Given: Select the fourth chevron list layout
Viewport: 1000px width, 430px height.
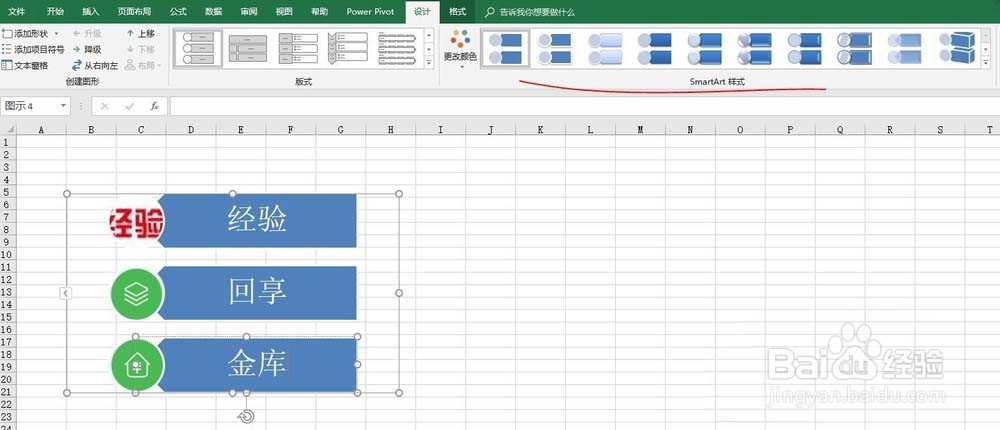Looking at the screenshot, I should point(348,48).
